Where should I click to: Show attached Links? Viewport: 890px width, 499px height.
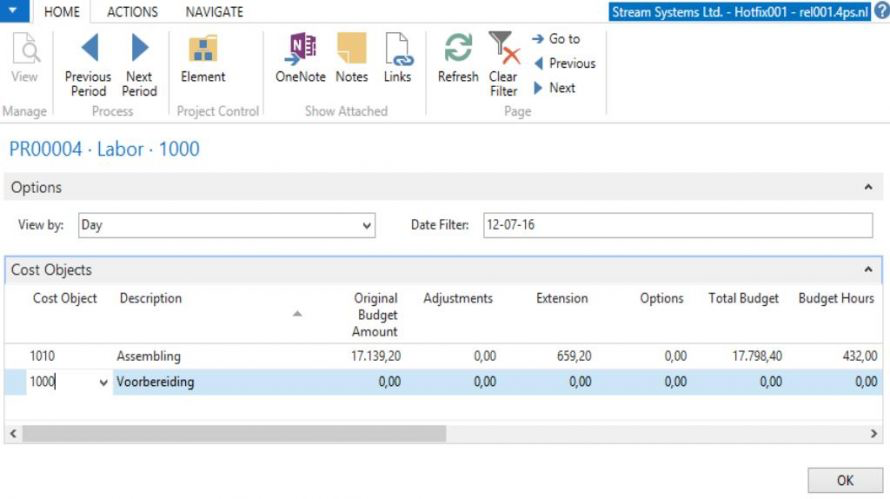[397, 50]
